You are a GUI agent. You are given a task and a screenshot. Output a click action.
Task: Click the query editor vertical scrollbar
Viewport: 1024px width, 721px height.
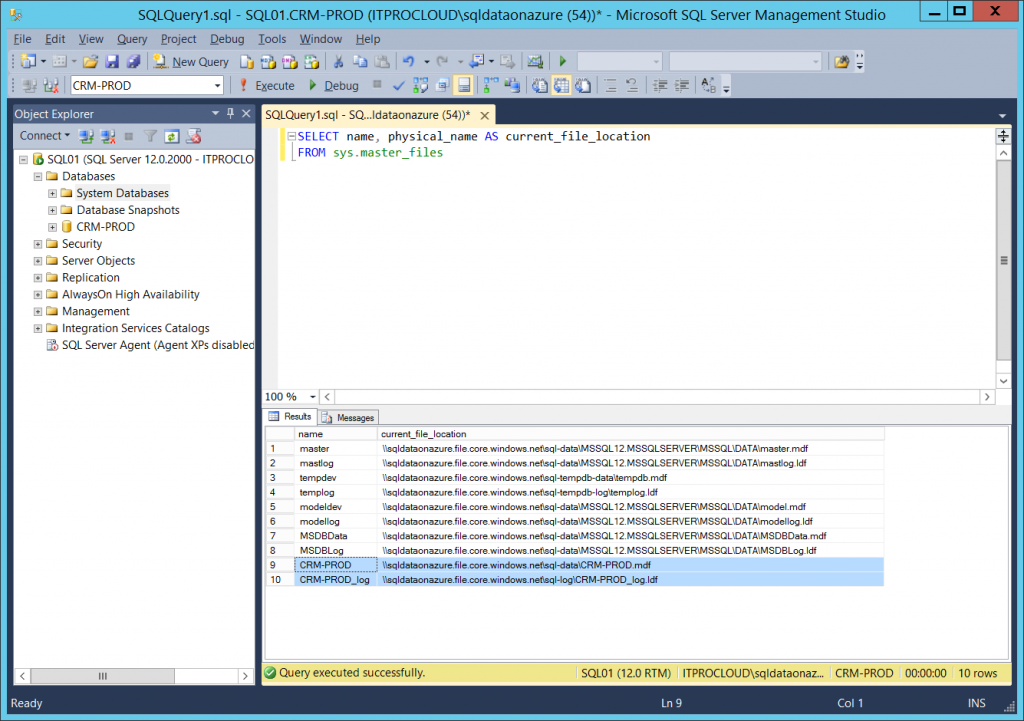1004,260
